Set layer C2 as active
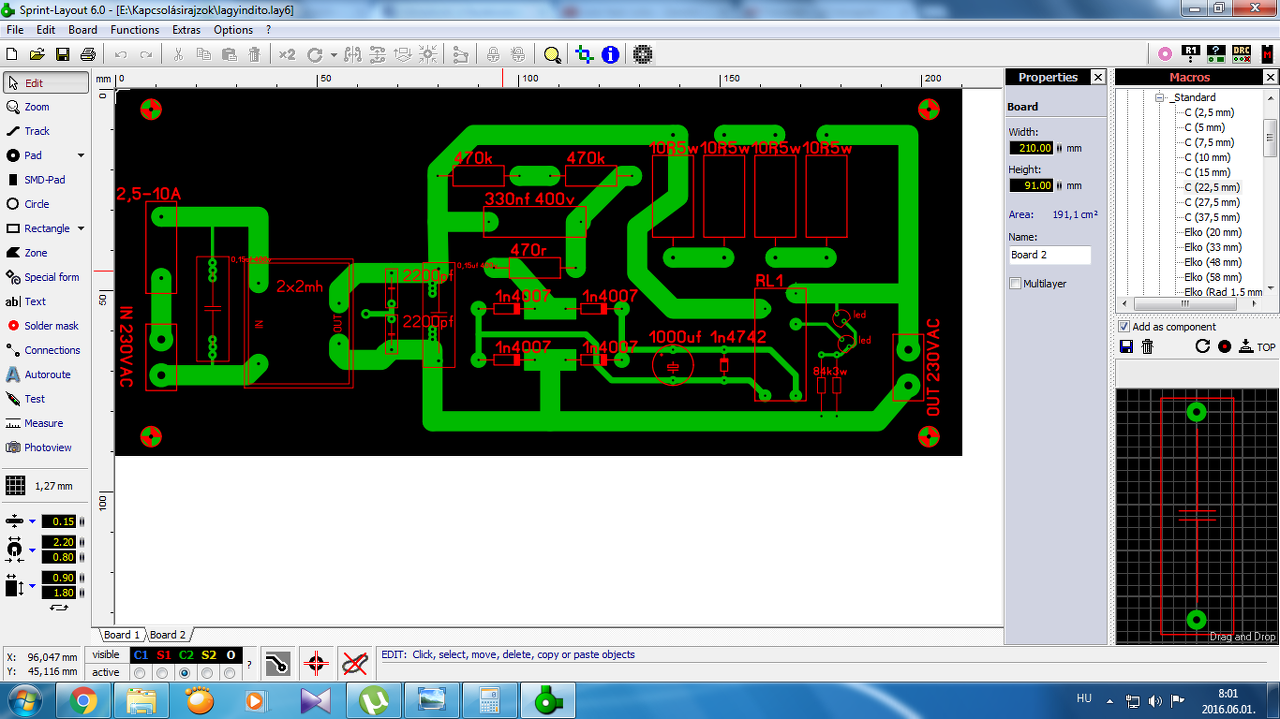This screenshot has height=719, width=1280. 185,674
